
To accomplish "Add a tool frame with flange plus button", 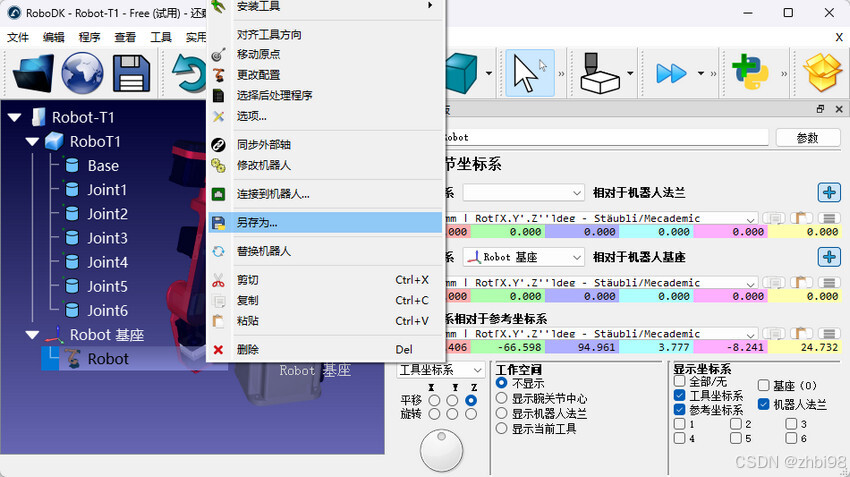I will click(x=829, y=192).
